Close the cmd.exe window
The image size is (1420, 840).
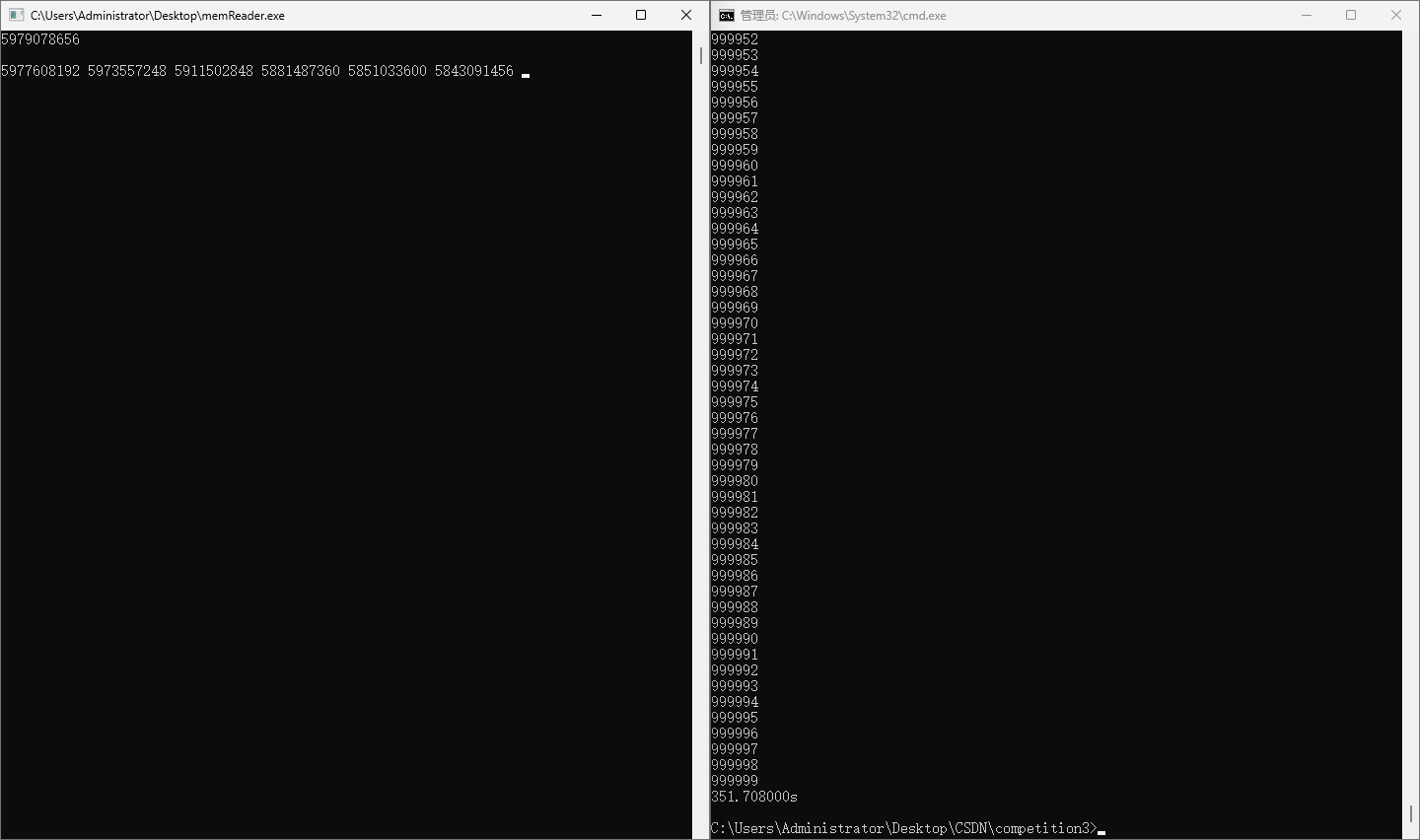(x=1396, y=15)
